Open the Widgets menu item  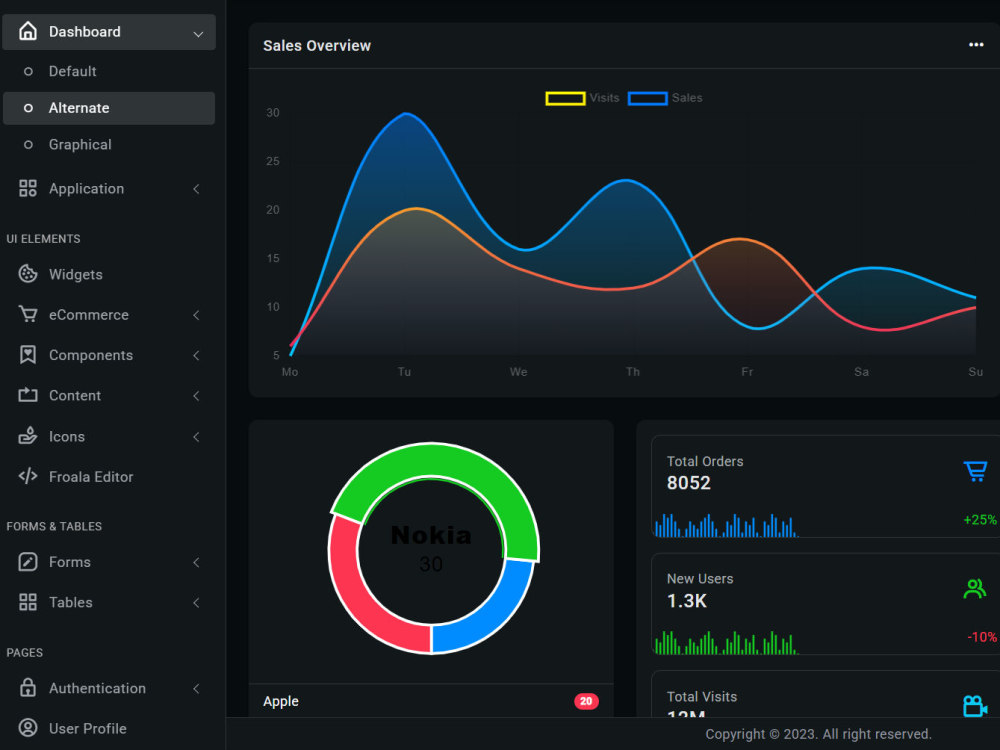pyautogui.click(x=109, y=274)
